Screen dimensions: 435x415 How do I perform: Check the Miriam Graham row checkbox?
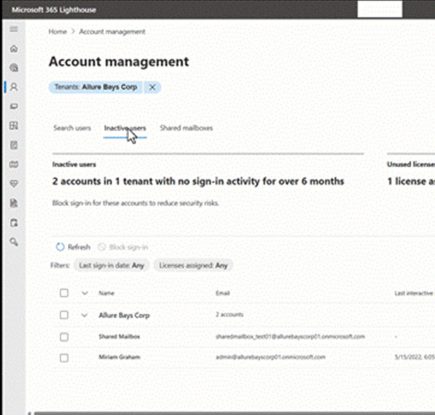[x=64, y=358]
